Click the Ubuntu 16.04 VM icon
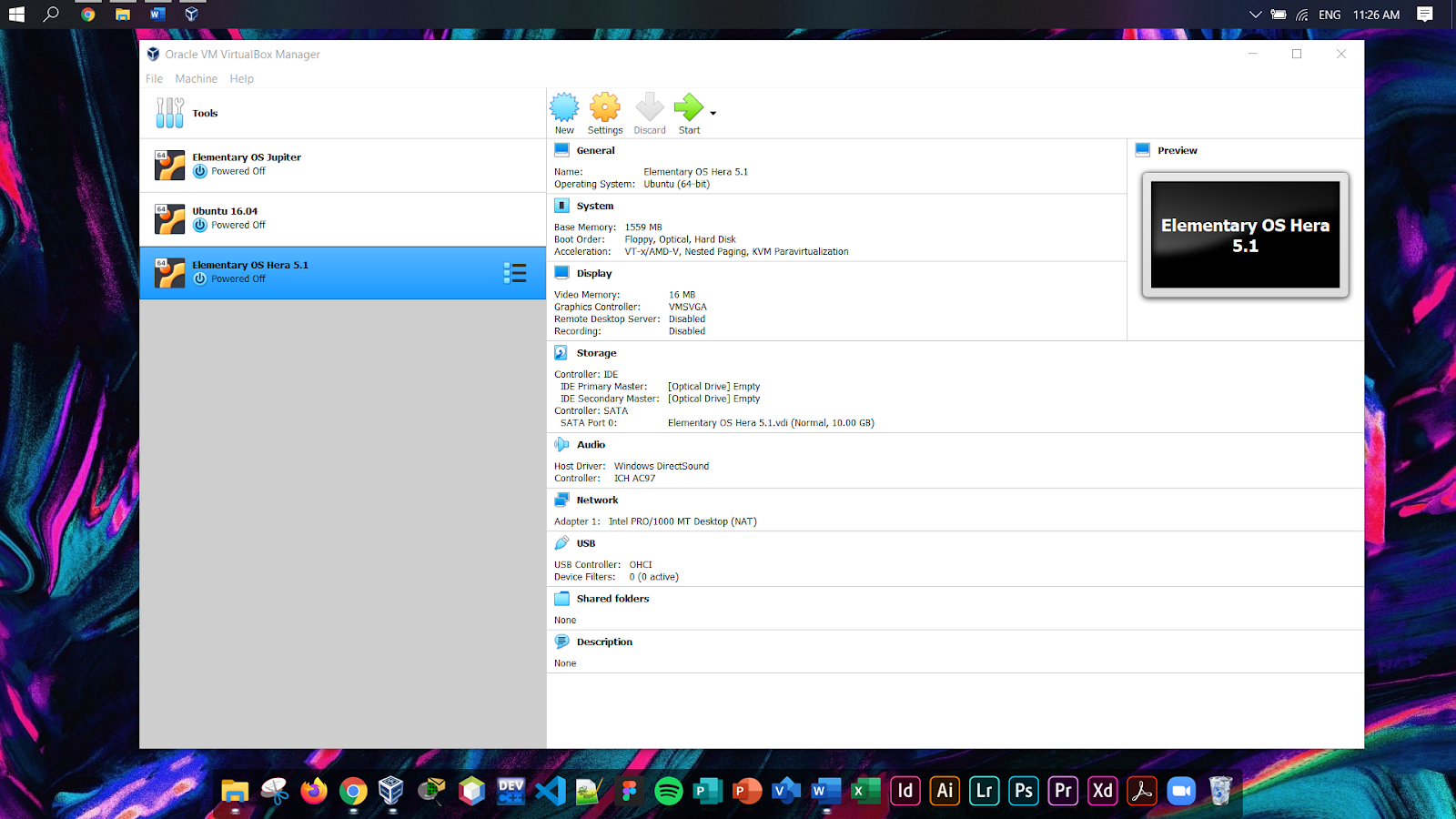 coord(169,219)
